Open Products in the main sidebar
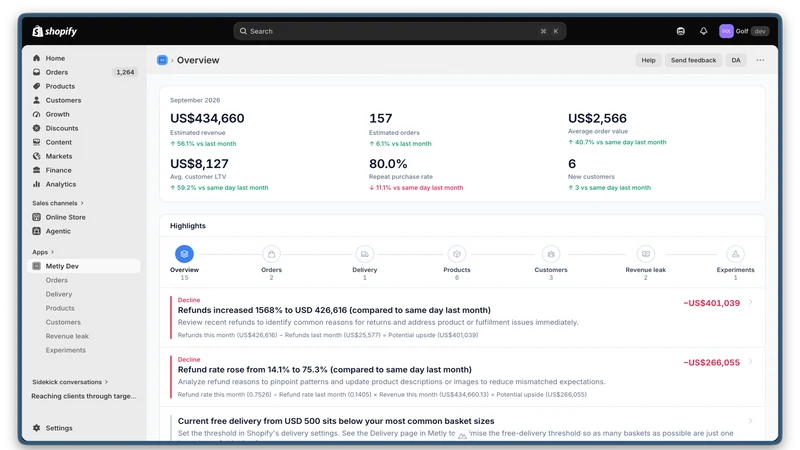Viewport: 800px width, 450px height. pos(60,86)
